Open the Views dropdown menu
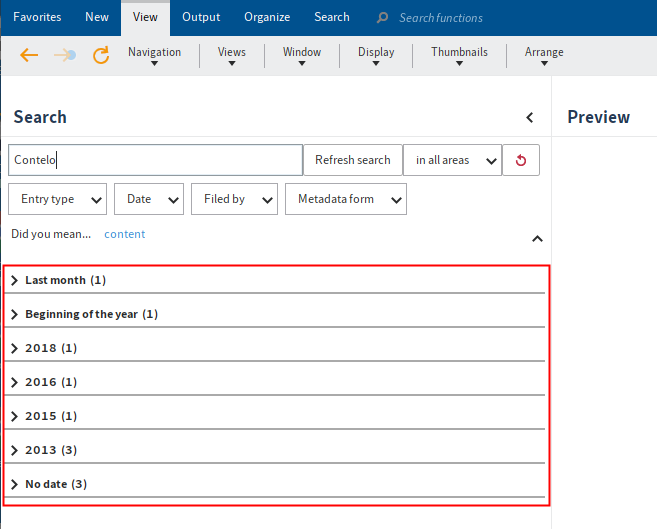Image resolution: width=657 pixels, height=529 pixels. (232, 56)
